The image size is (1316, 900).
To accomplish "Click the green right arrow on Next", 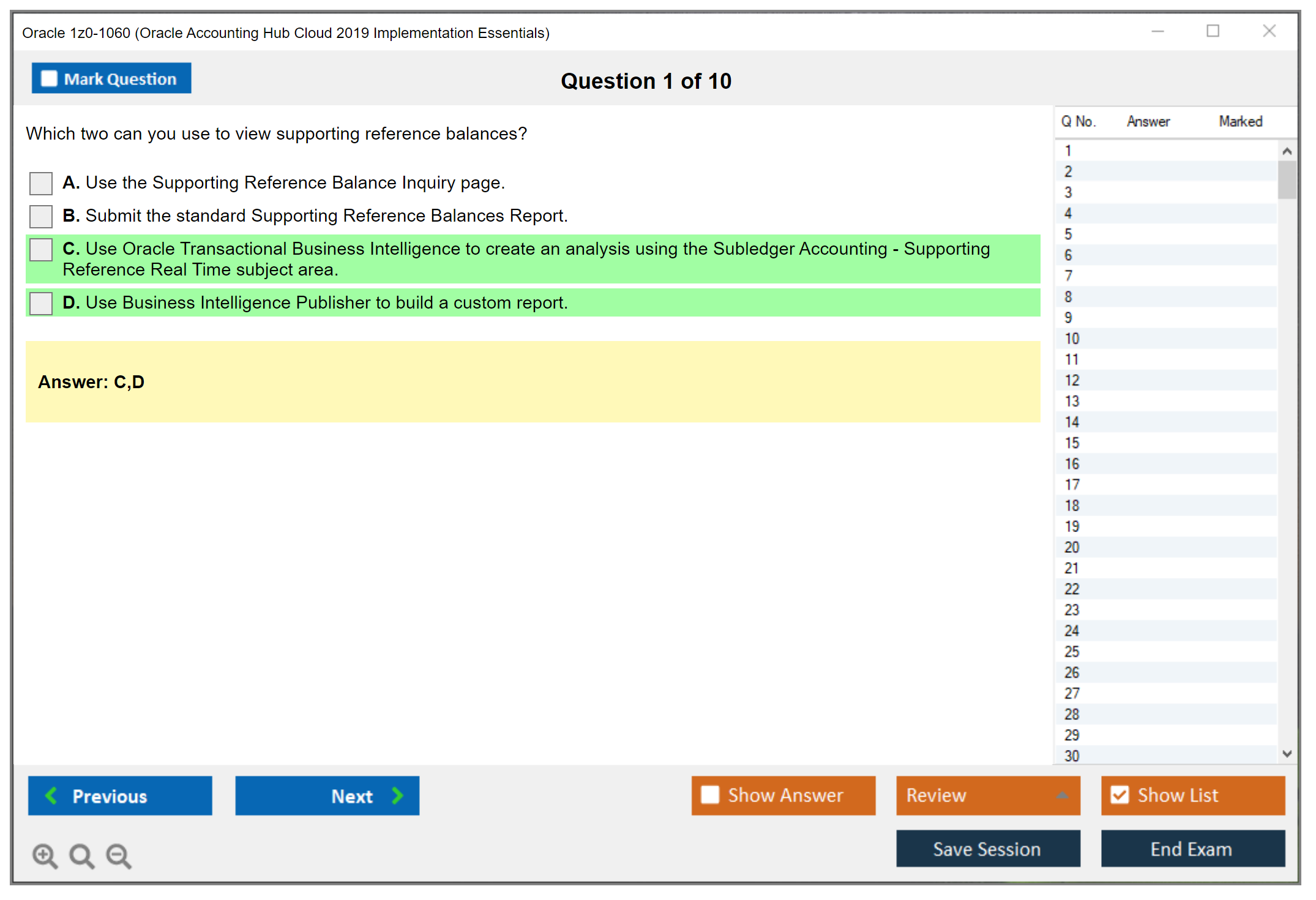I will pyautogui.click(x=397, y=795).
